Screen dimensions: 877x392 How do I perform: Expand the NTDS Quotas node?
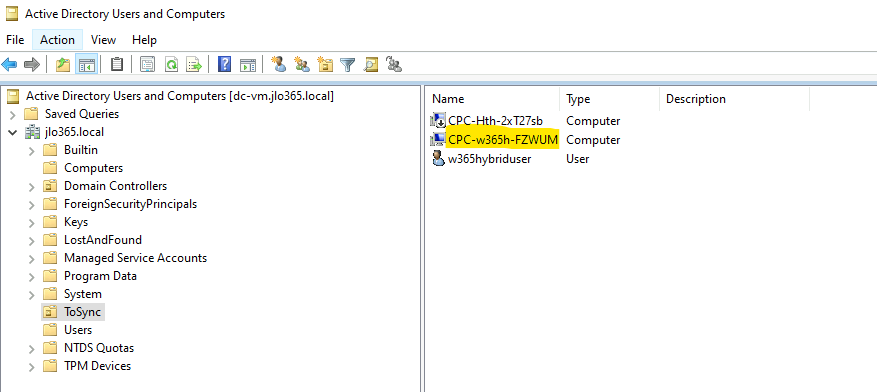(32, 348)
